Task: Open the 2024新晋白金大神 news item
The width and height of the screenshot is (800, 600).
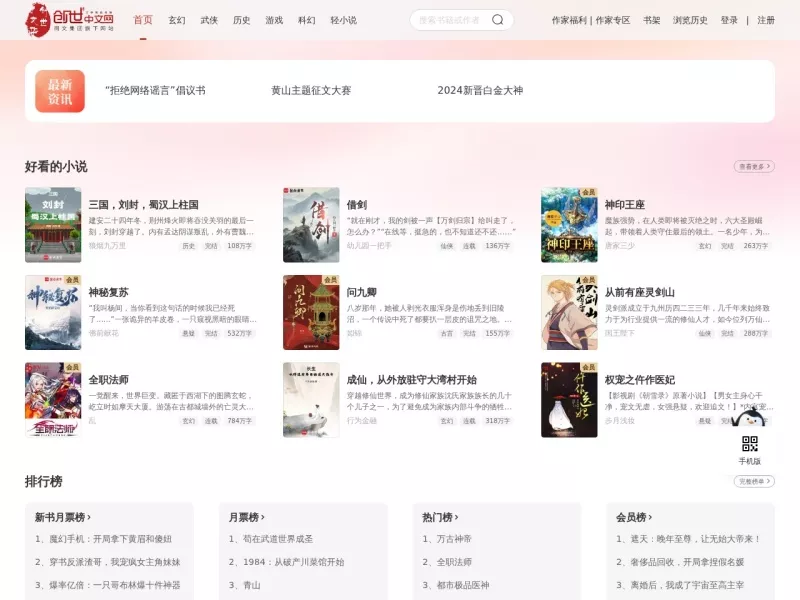Action: 480,90
